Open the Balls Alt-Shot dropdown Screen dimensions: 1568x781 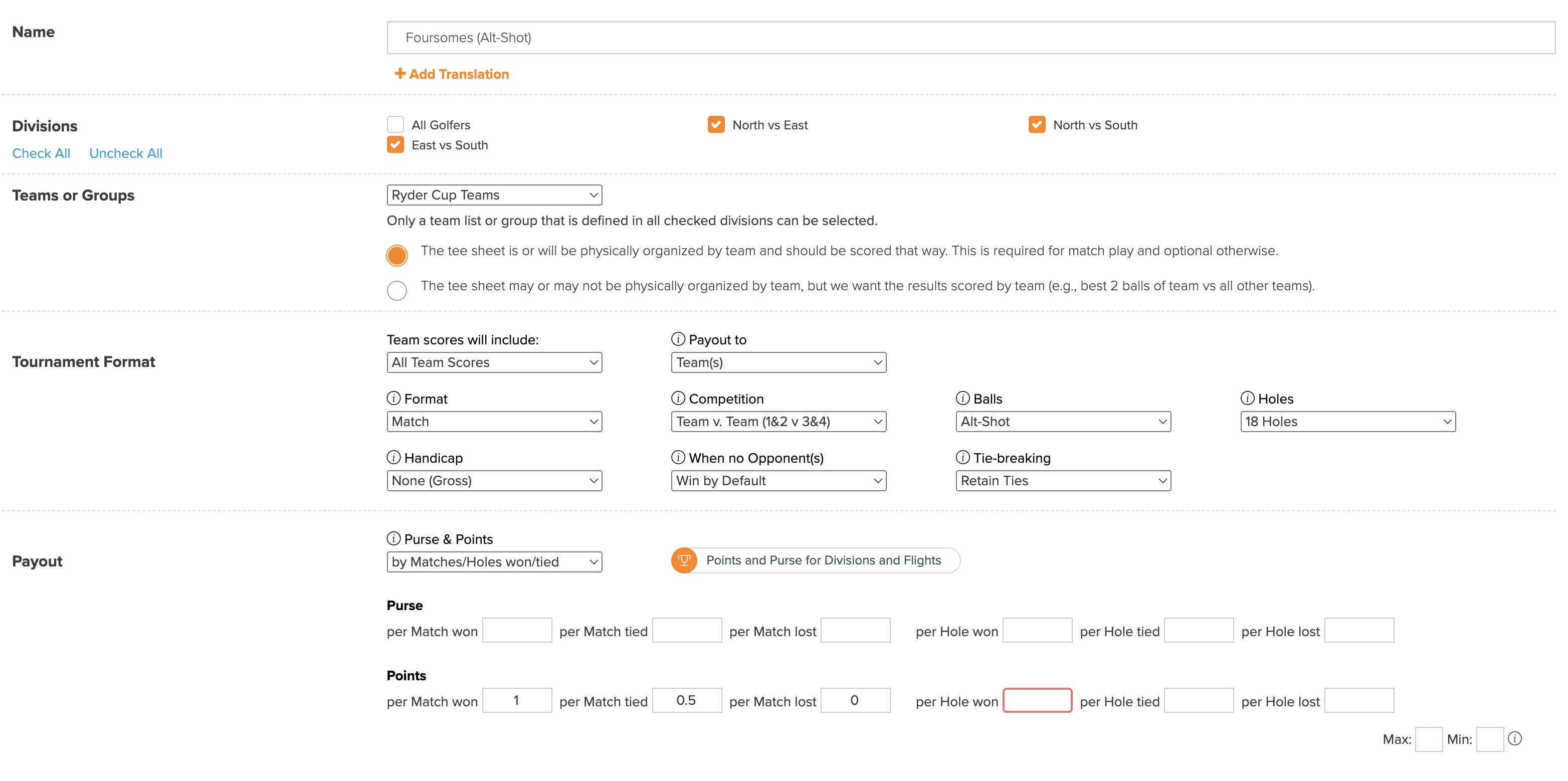tap(1063, 421)
